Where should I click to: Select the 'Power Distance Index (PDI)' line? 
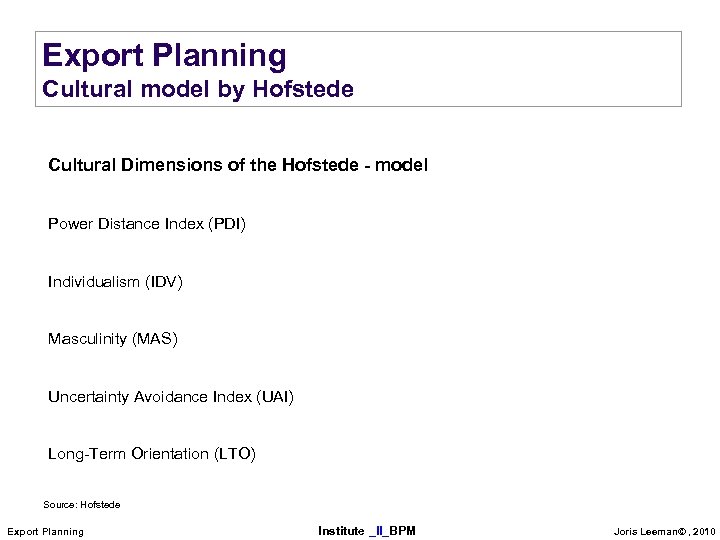tap(147, 224)
